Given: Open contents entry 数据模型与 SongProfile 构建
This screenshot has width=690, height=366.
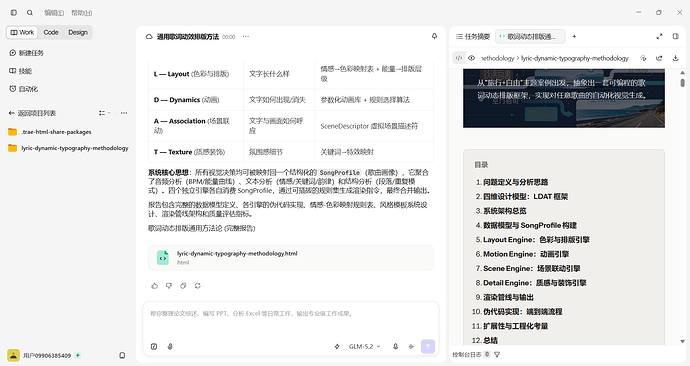Looking at the screenshot, I should (x=530, y=225).
